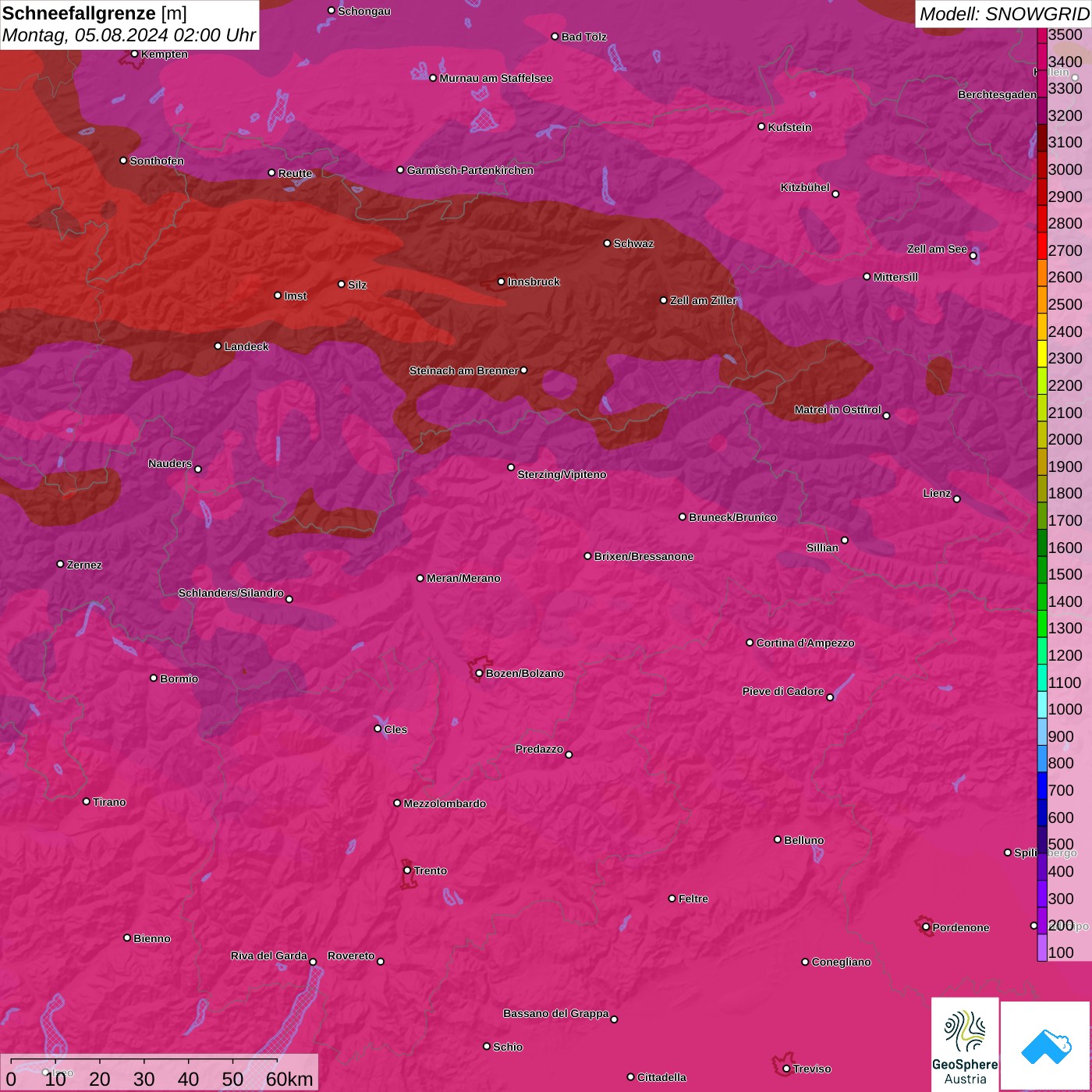Click the Landeck city marker

pos(218,346)
